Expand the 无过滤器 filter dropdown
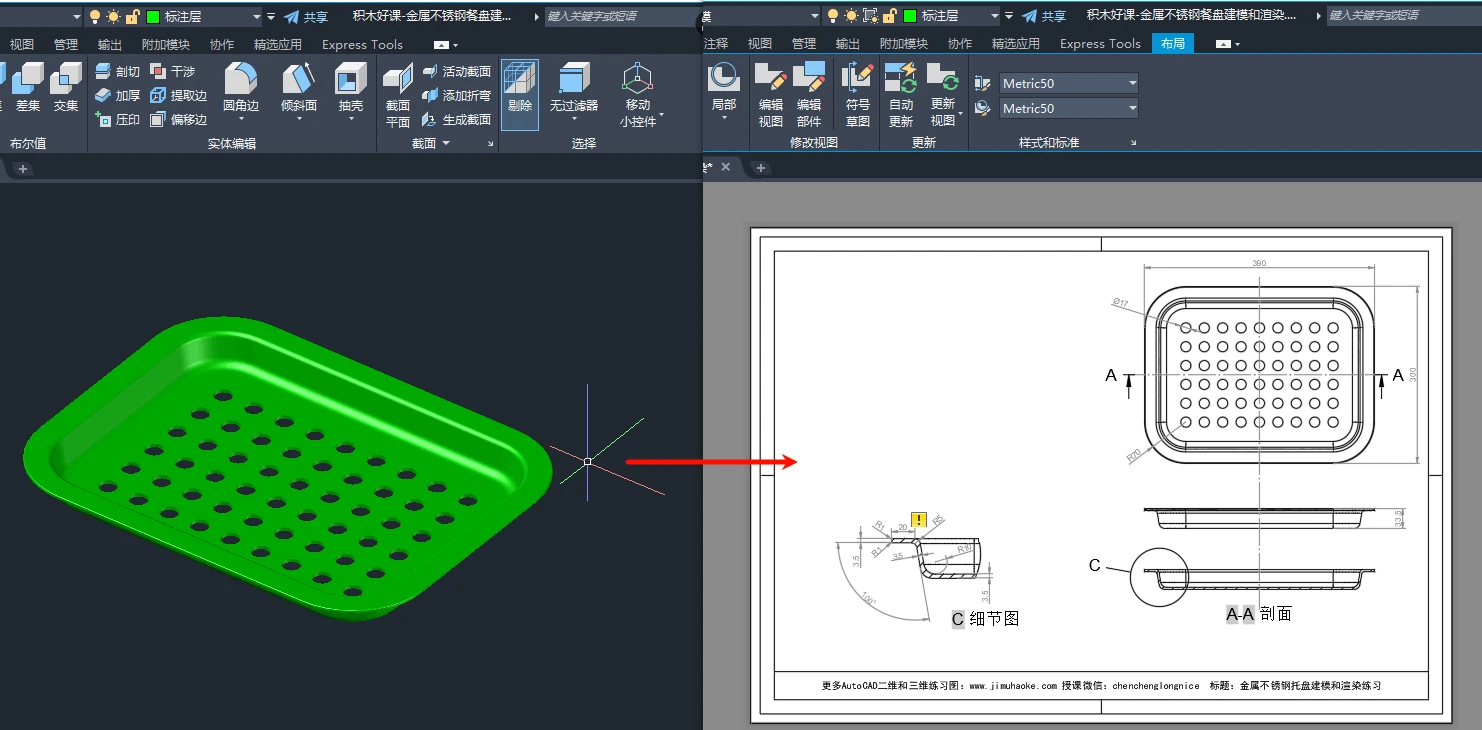The width and height of the screenshot is (1482, 730). point(574,118)
